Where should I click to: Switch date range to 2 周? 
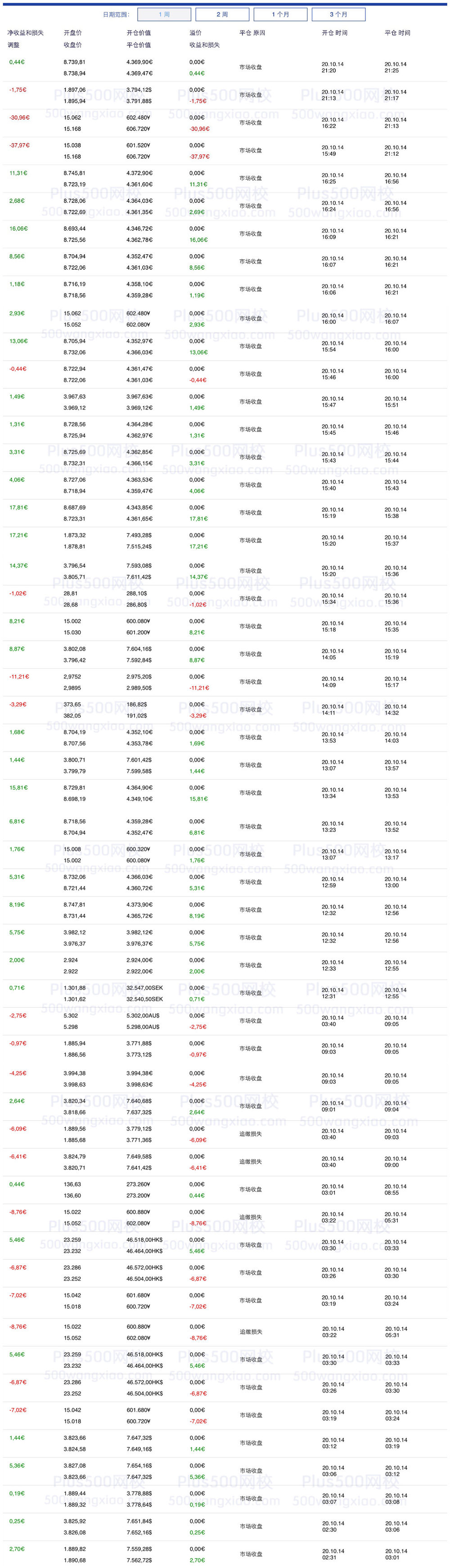click(222, 14)
